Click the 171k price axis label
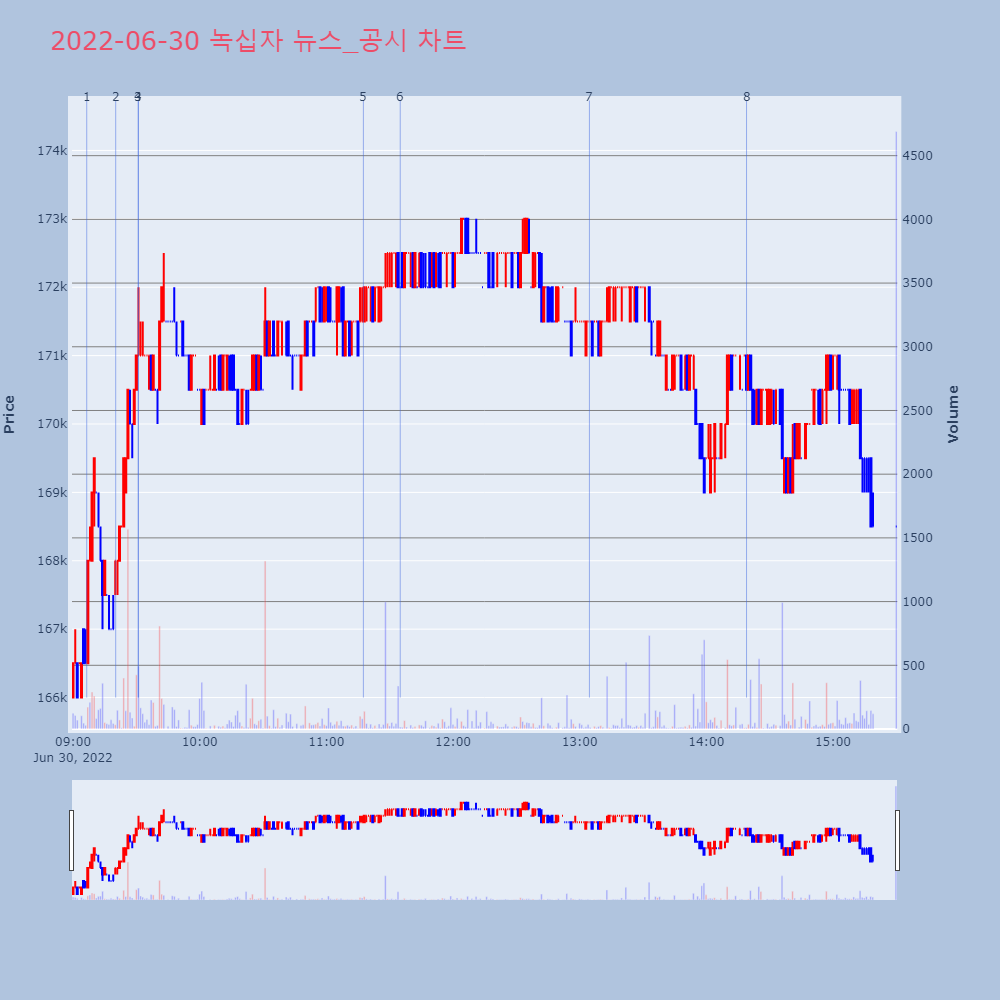 (52, 356)
